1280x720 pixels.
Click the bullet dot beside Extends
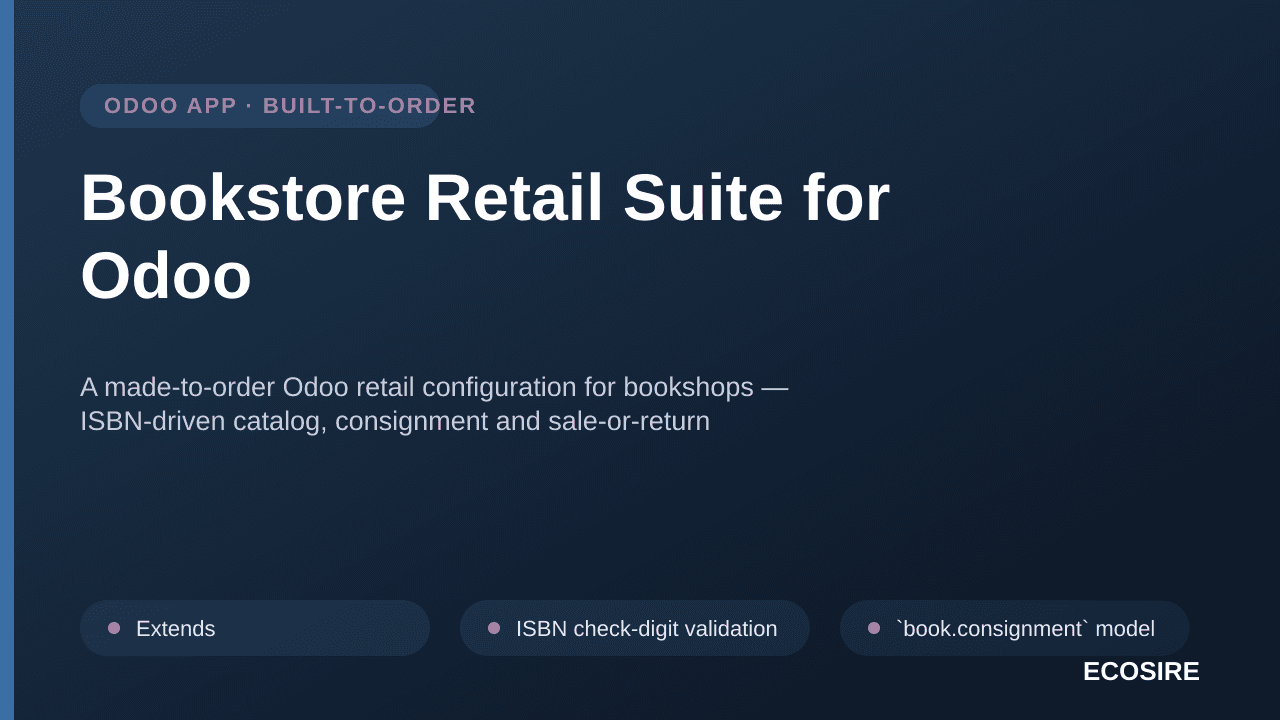(114, 628)
